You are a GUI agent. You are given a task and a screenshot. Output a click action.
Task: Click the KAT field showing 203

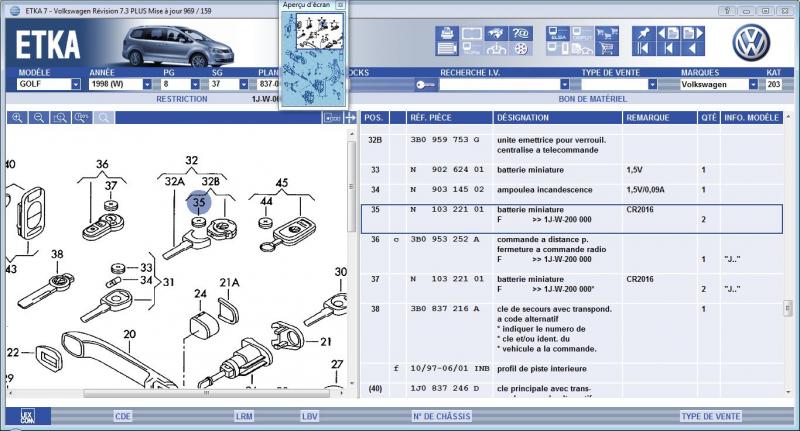tap(774, 85)
